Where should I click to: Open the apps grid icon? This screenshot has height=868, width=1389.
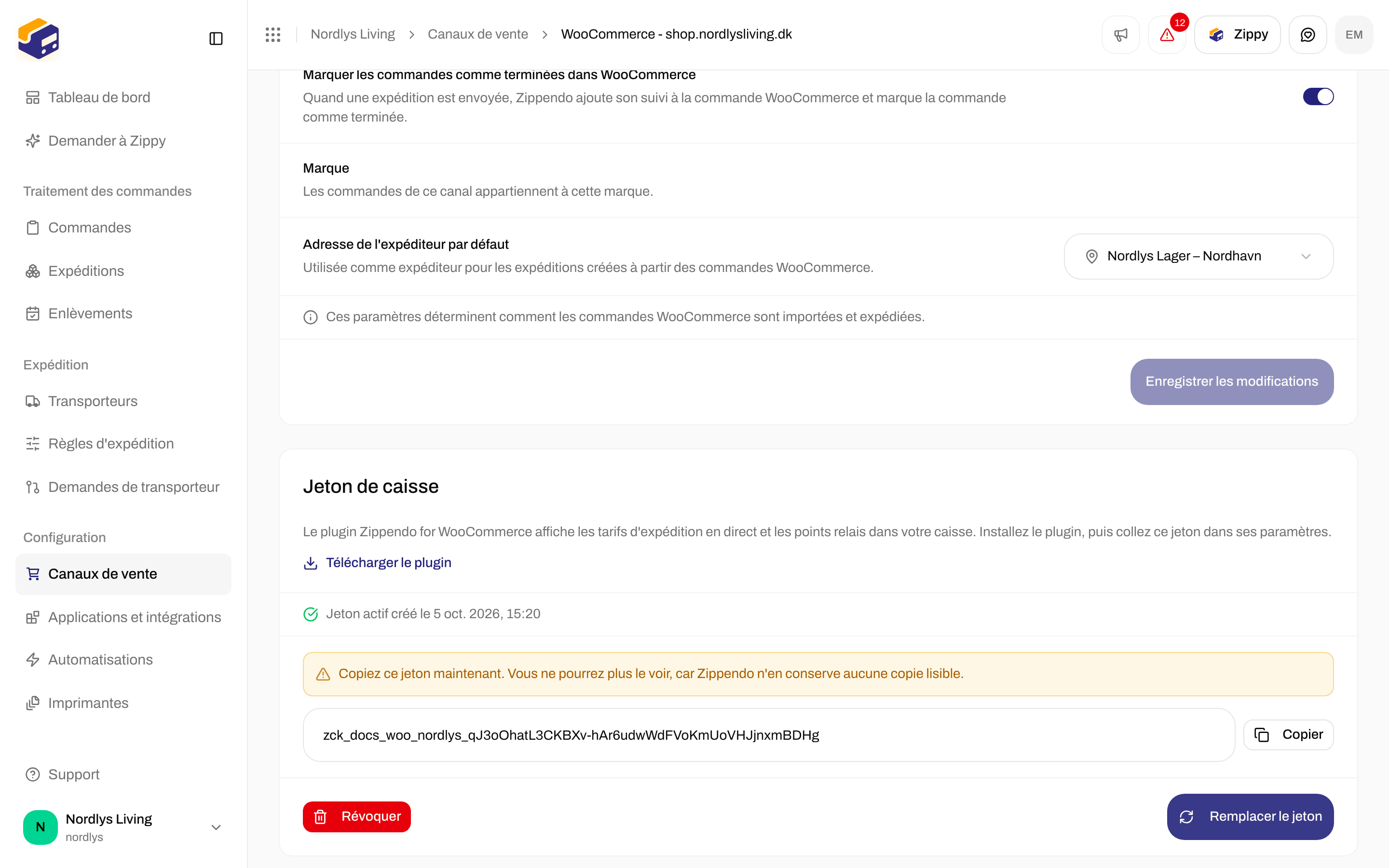273,34
